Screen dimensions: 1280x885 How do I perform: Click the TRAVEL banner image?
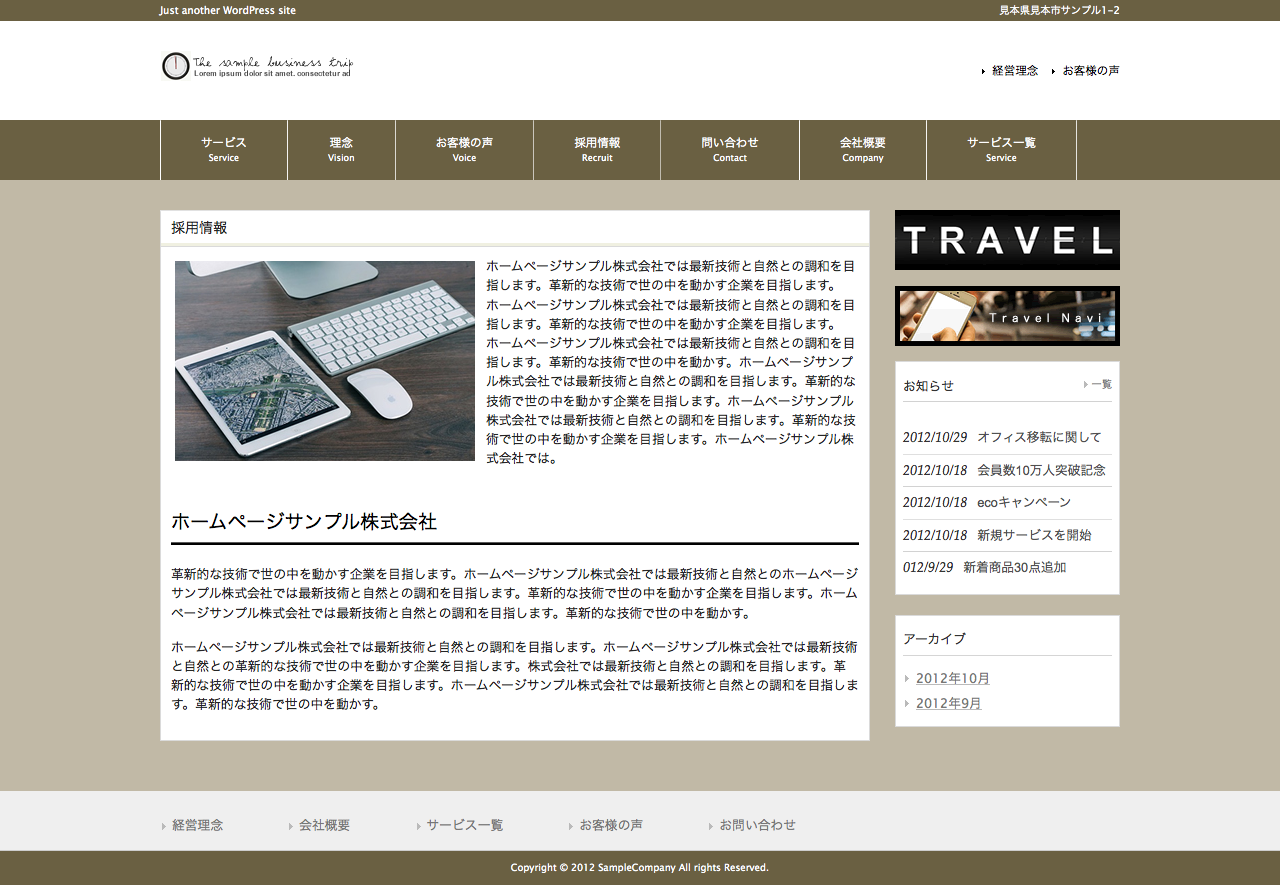(x=1007, y=240)
